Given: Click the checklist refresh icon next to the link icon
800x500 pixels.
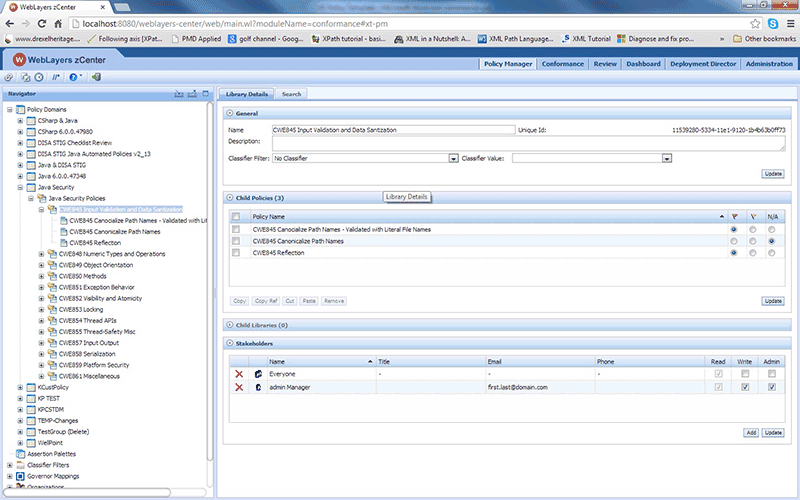Looking at the screenshot, I should point(26,77).
